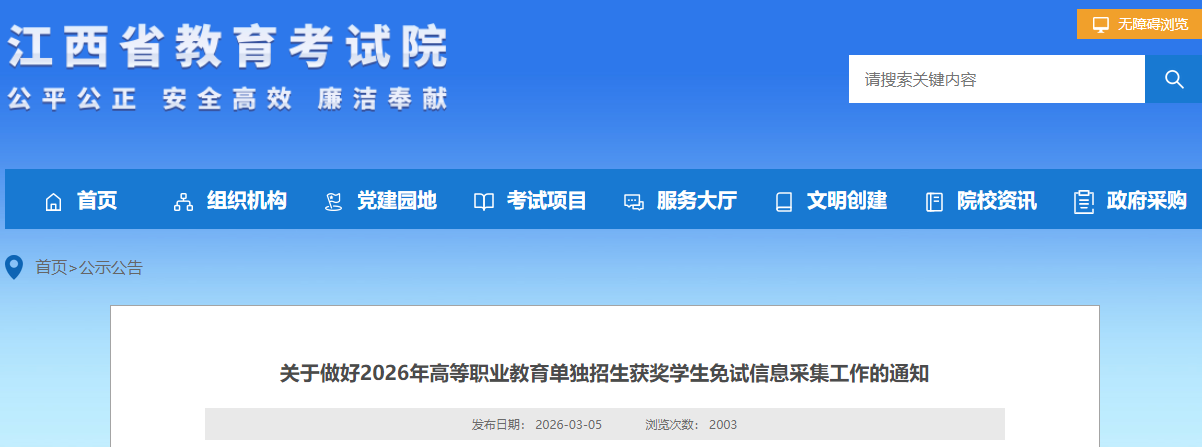Select 院校资讯 in the navigation bar
The width and height of the screenshot is (1202, 447).
[x=997, y=201]
